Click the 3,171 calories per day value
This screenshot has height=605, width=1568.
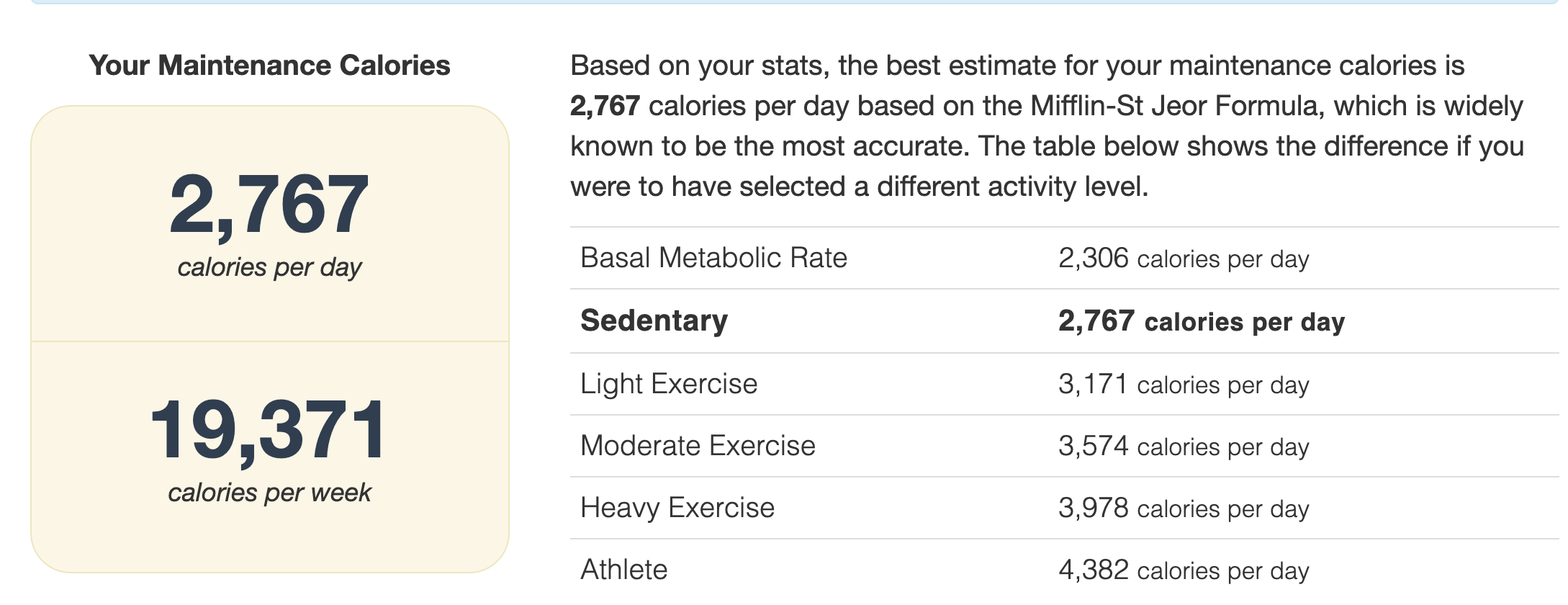(x=1183, y=385)
